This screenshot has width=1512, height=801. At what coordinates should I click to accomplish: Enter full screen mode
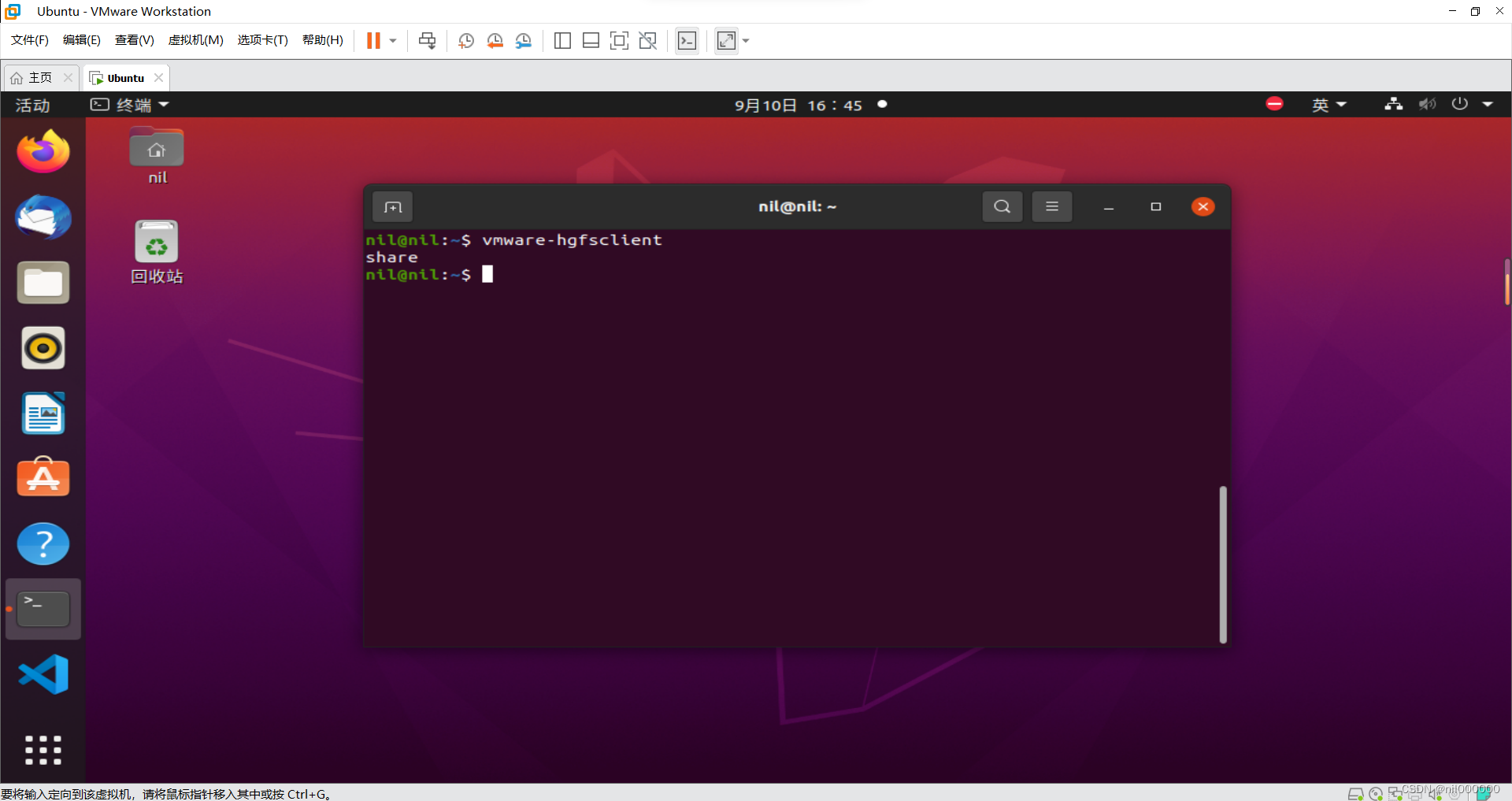pyautogui.click(x=620, y=40)
